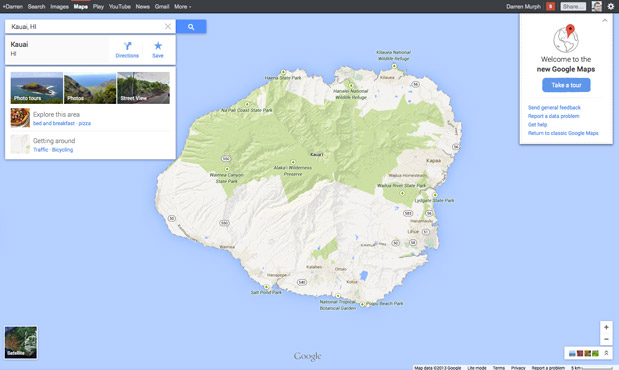Click the Terms footer link
The image size is (619, 370).
point(499,368)
